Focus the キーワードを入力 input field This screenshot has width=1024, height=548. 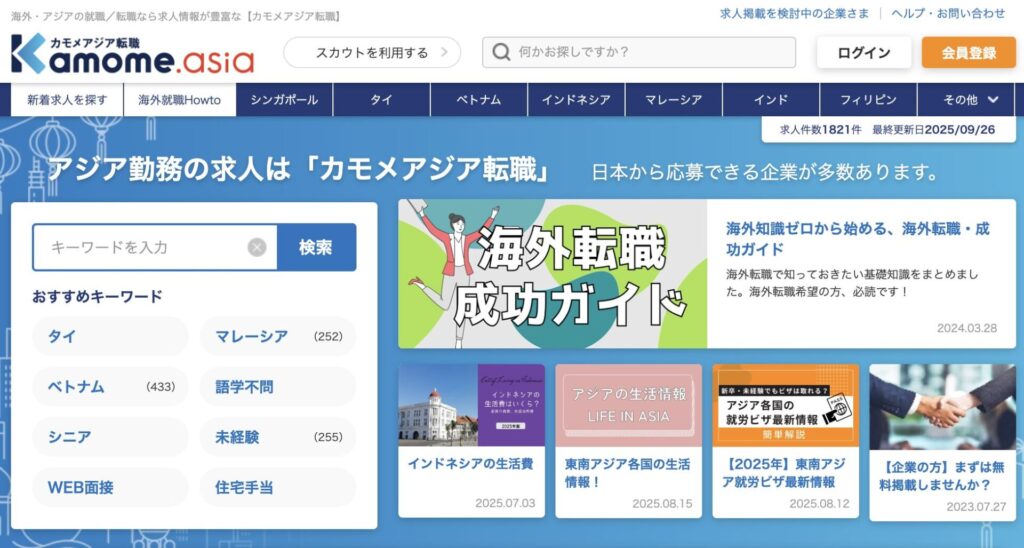tap(140, 247)
